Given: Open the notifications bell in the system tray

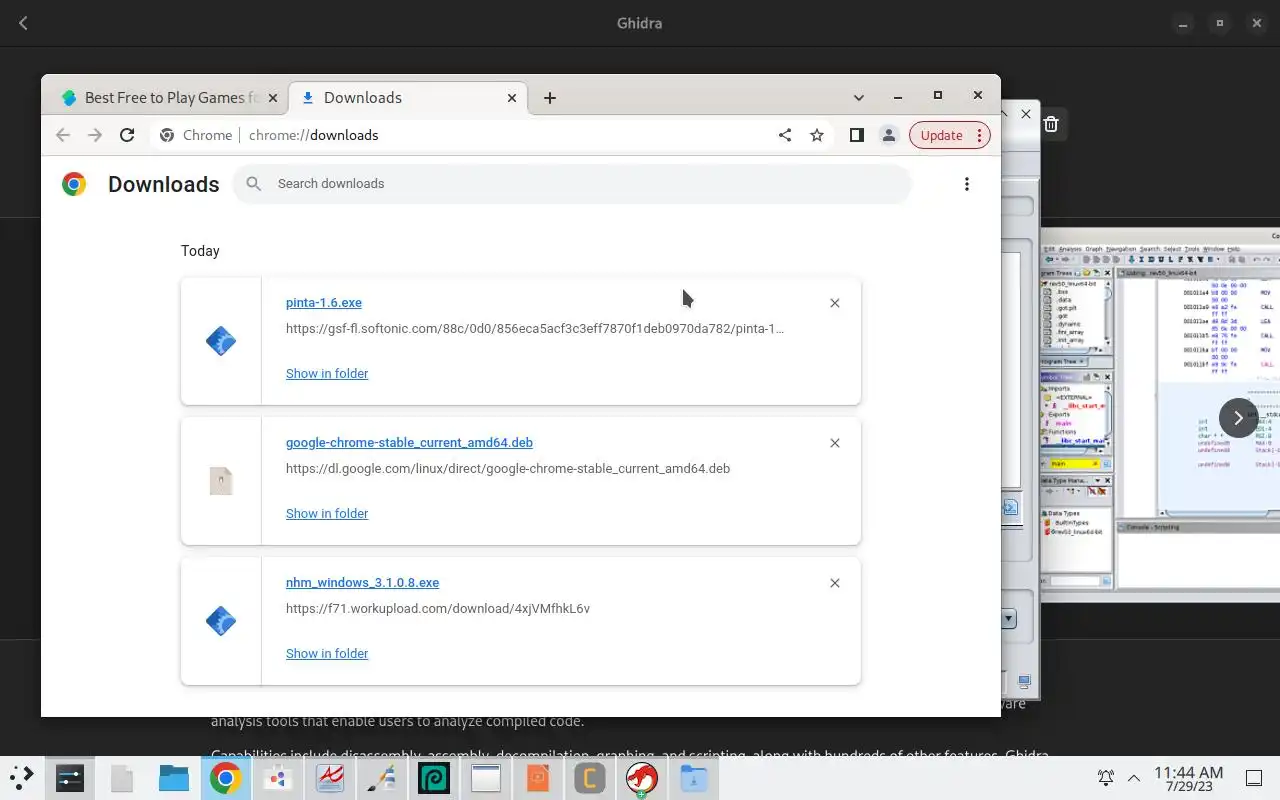Looking at the screenshot, I should point(1106,778).
